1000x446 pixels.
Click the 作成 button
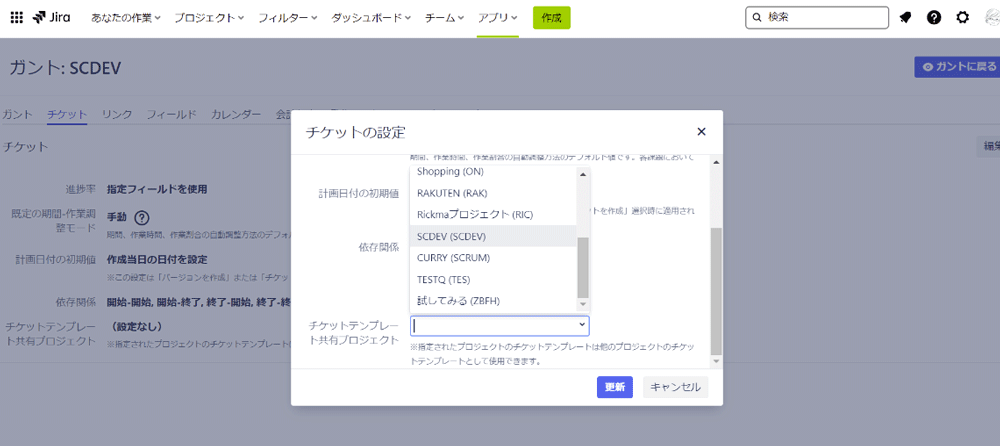(552, 18)
